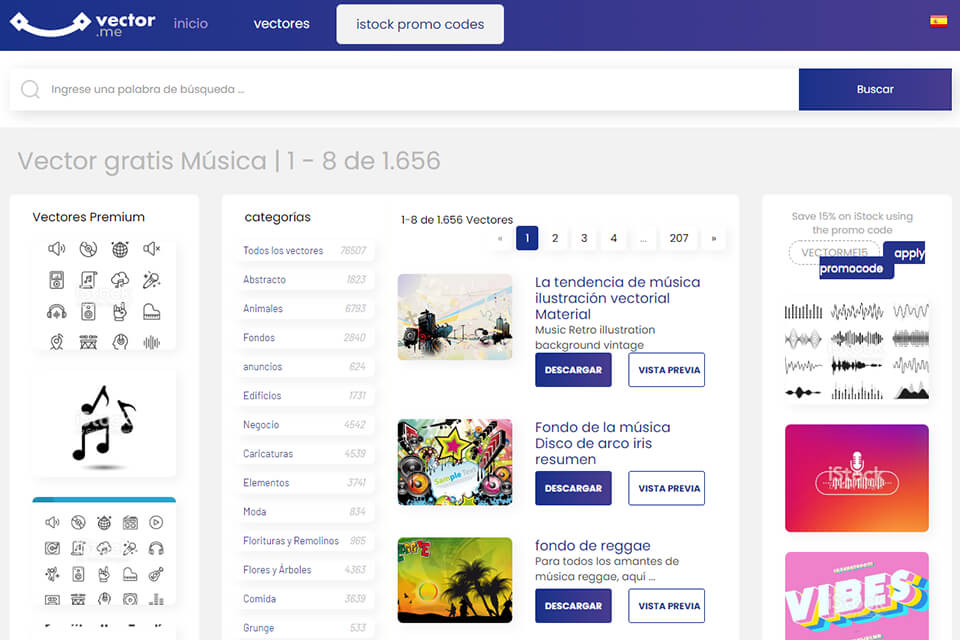Click the rock-hand gesture icon
This screenshot has height=640, width=960.
point(120,311)
